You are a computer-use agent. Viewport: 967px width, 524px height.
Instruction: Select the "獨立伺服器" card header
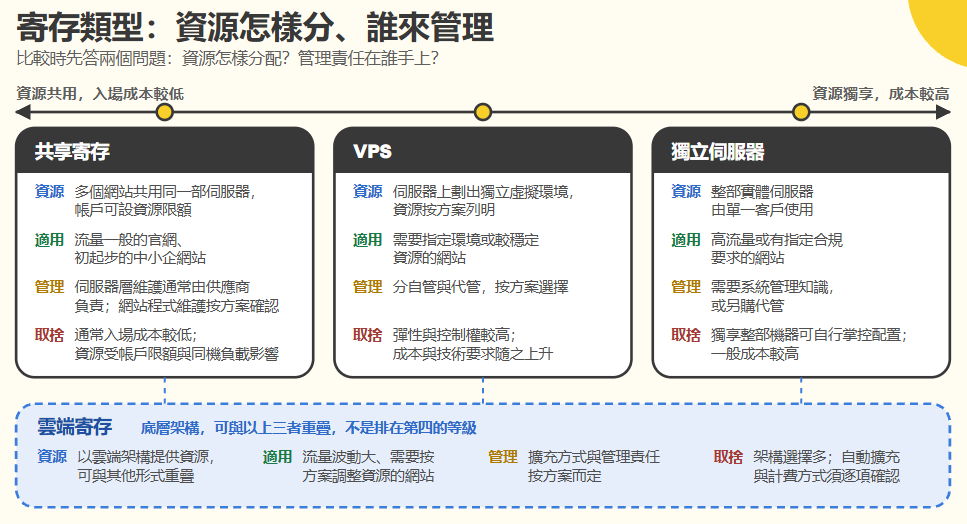pos(801,151)
